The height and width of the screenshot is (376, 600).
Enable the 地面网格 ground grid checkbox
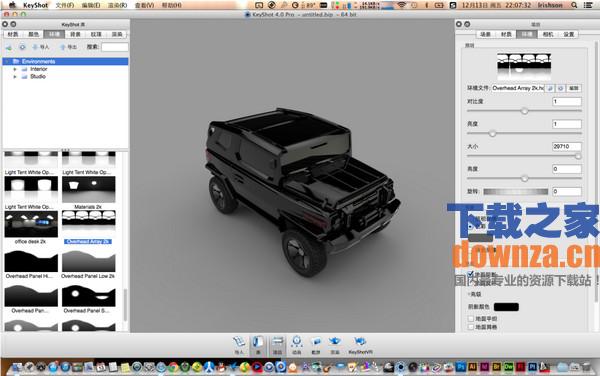pos(471,327)
